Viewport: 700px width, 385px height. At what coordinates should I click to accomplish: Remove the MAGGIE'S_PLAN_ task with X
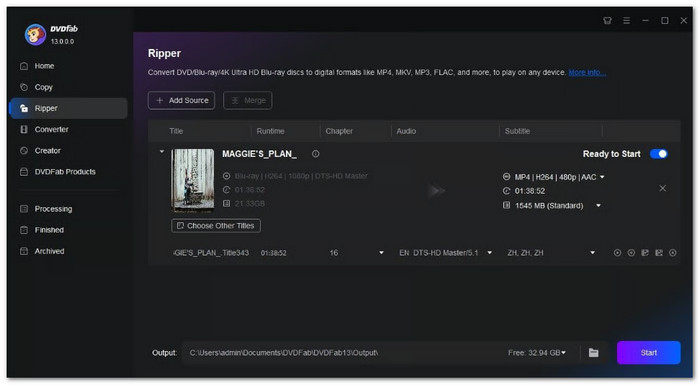point(662,188)
